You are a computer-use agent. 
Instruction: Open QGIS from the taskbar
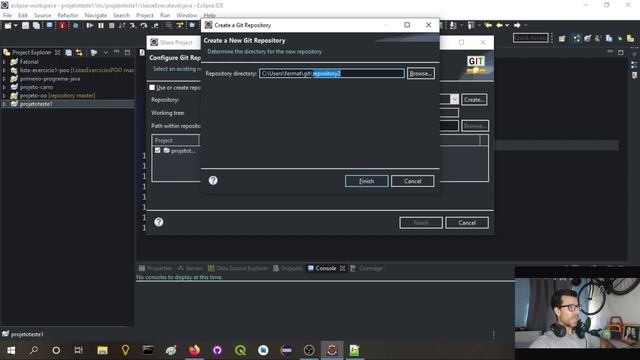click(x=240, y=350)
